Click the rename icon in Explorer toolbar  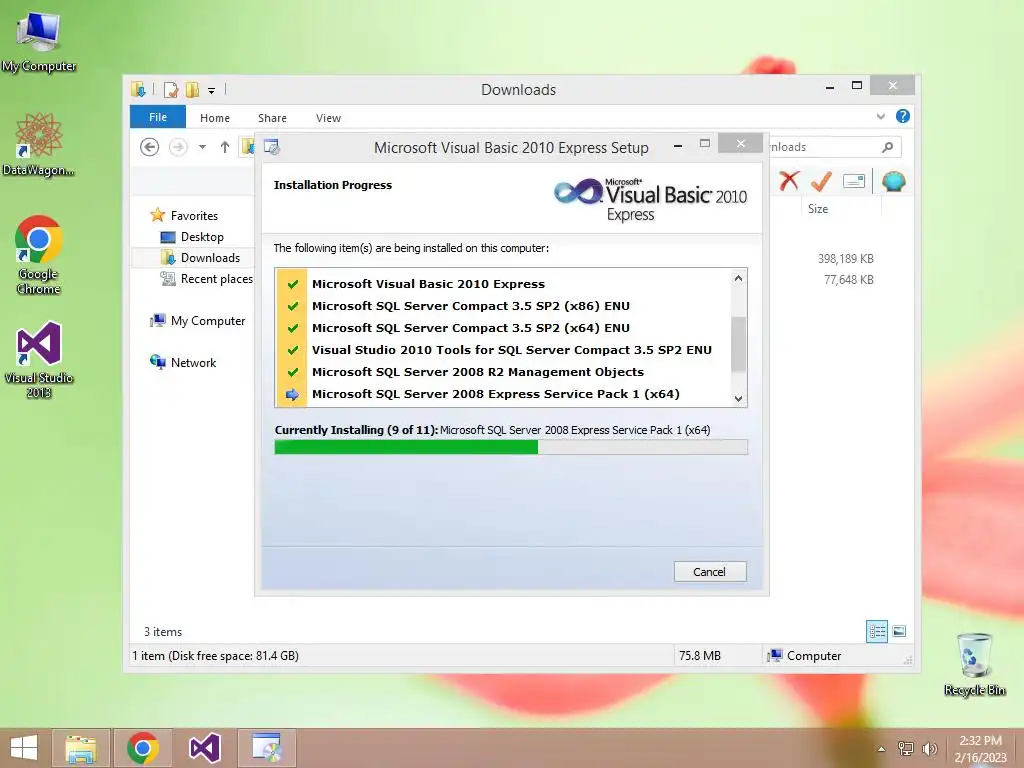coord(854,181)
